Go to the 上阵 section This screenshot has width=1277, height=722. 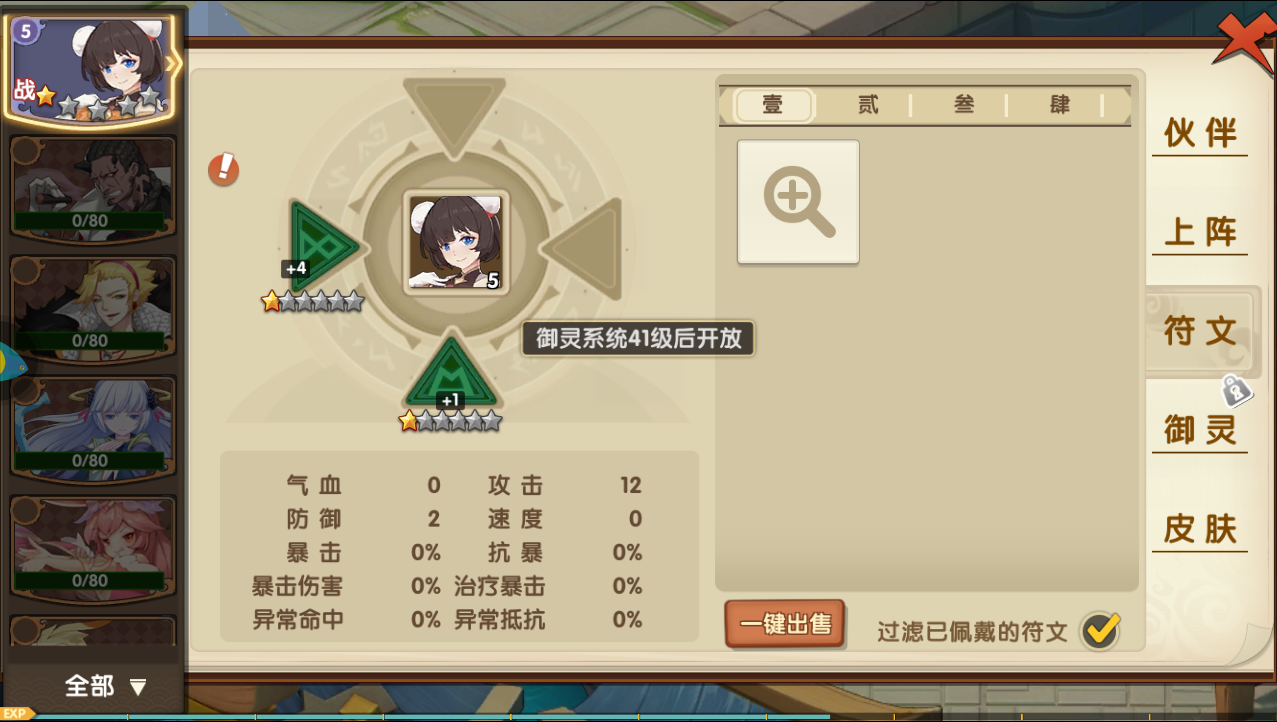(1200, 232)
